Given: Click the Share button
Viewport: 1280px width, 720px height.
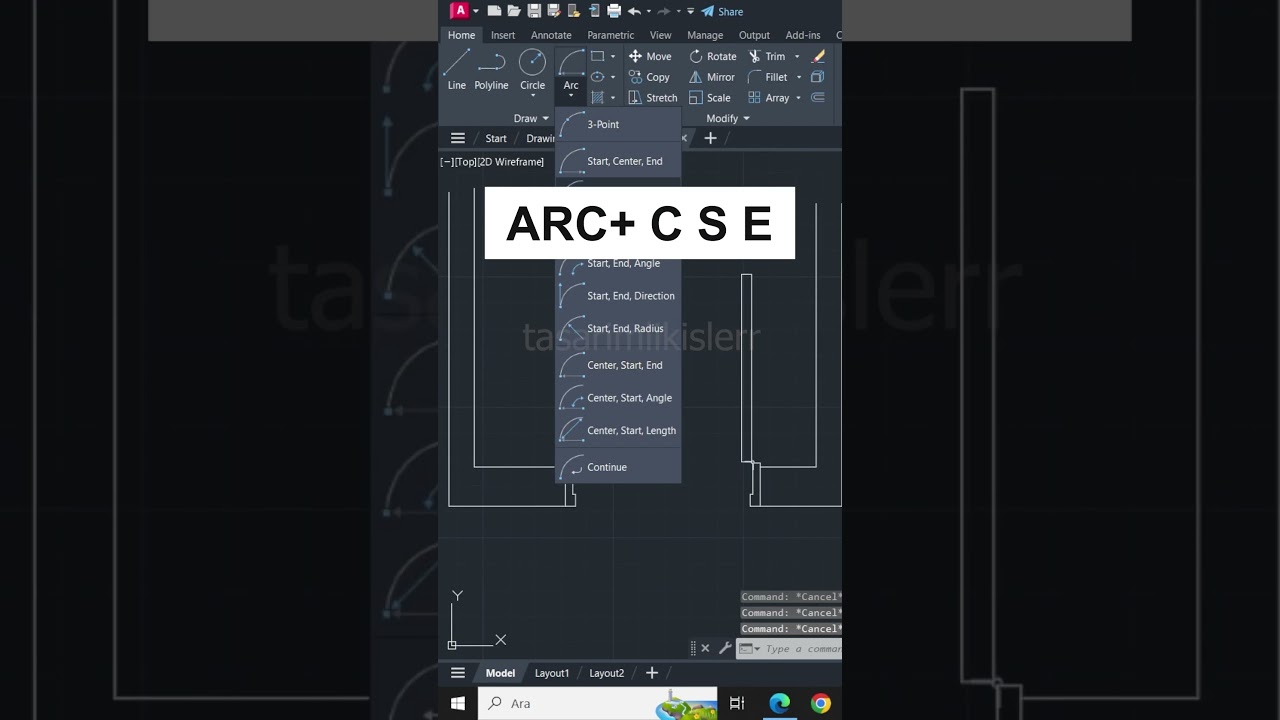Looking at the screenshot, I should (722, 11).
